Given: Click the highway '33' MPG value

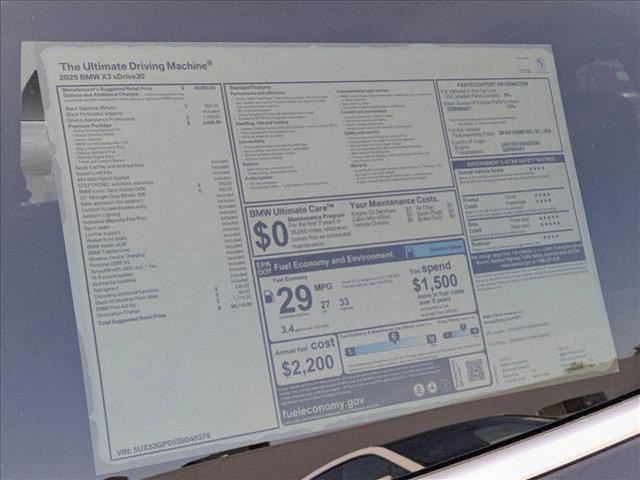Looking at the screenshot, I should (x=344, y=302).
